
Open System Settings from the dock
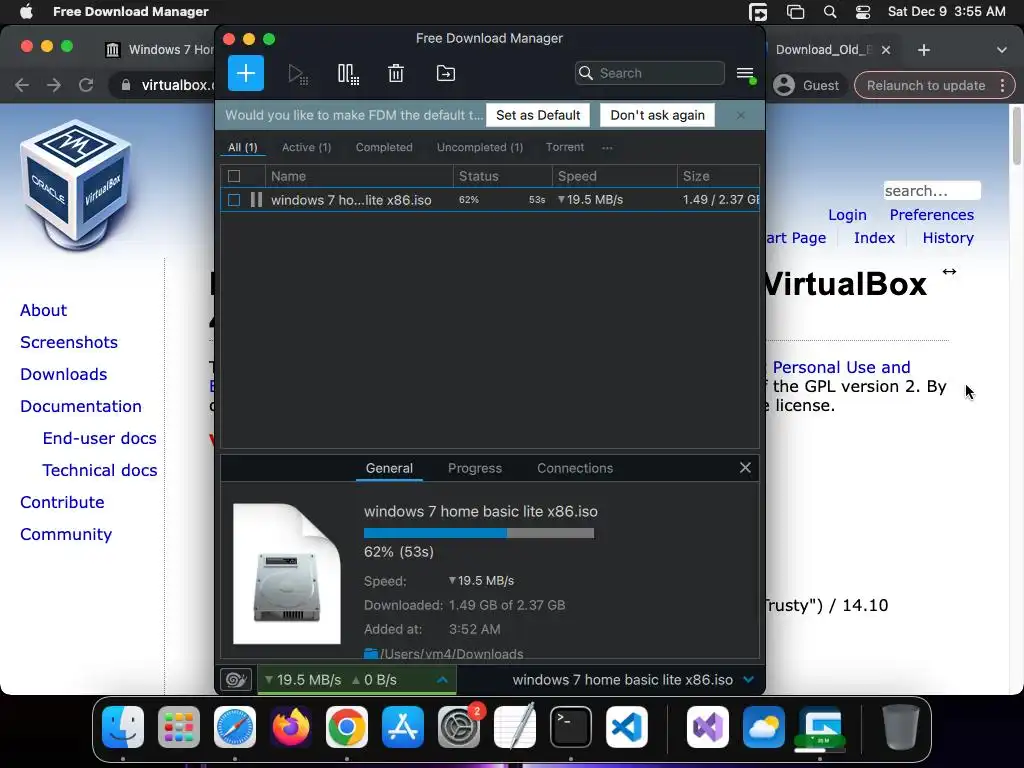(x=458, y=727)
